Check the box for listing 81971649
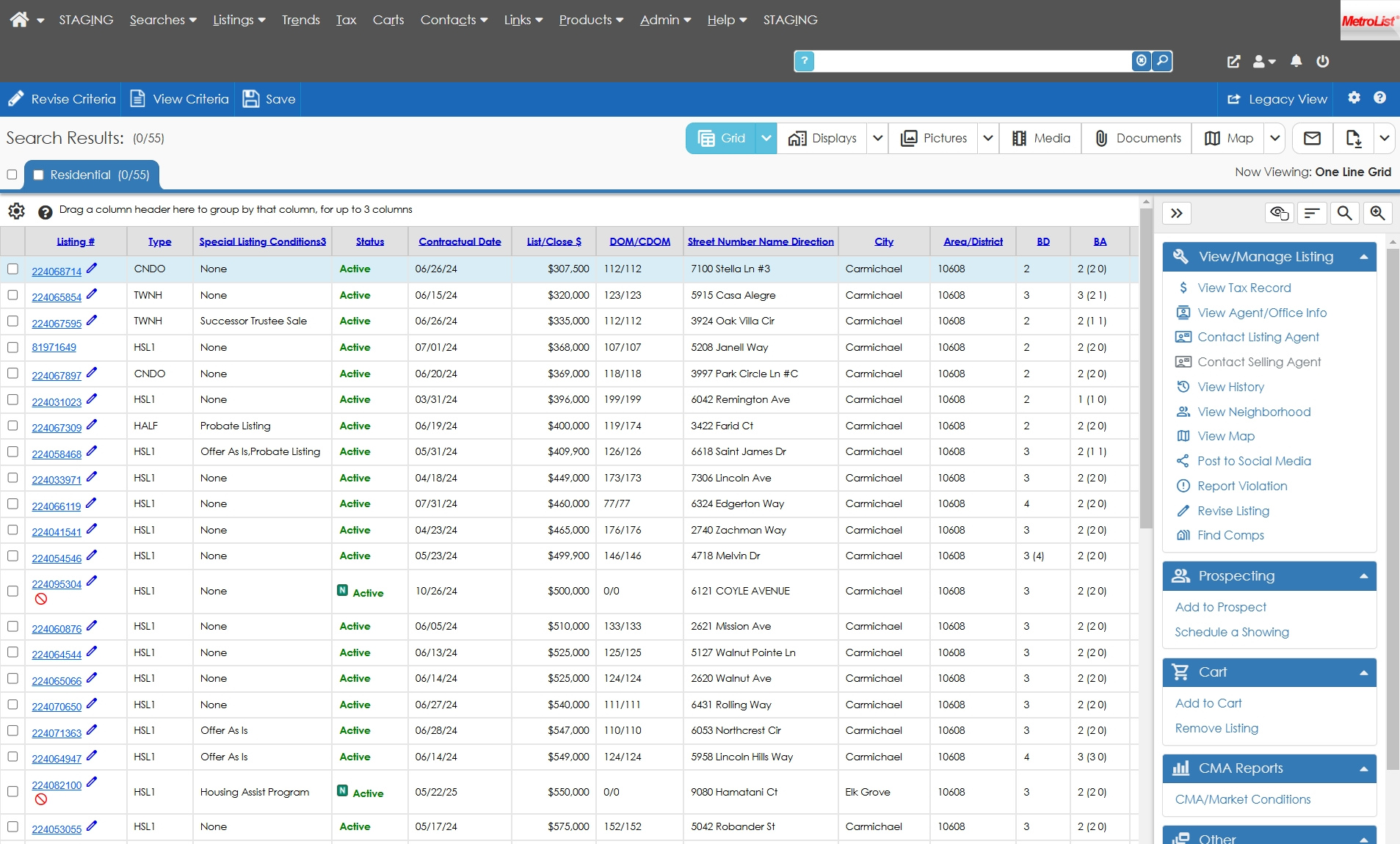1400x844 pixels. pyautogui.click(x=12, y=347)
